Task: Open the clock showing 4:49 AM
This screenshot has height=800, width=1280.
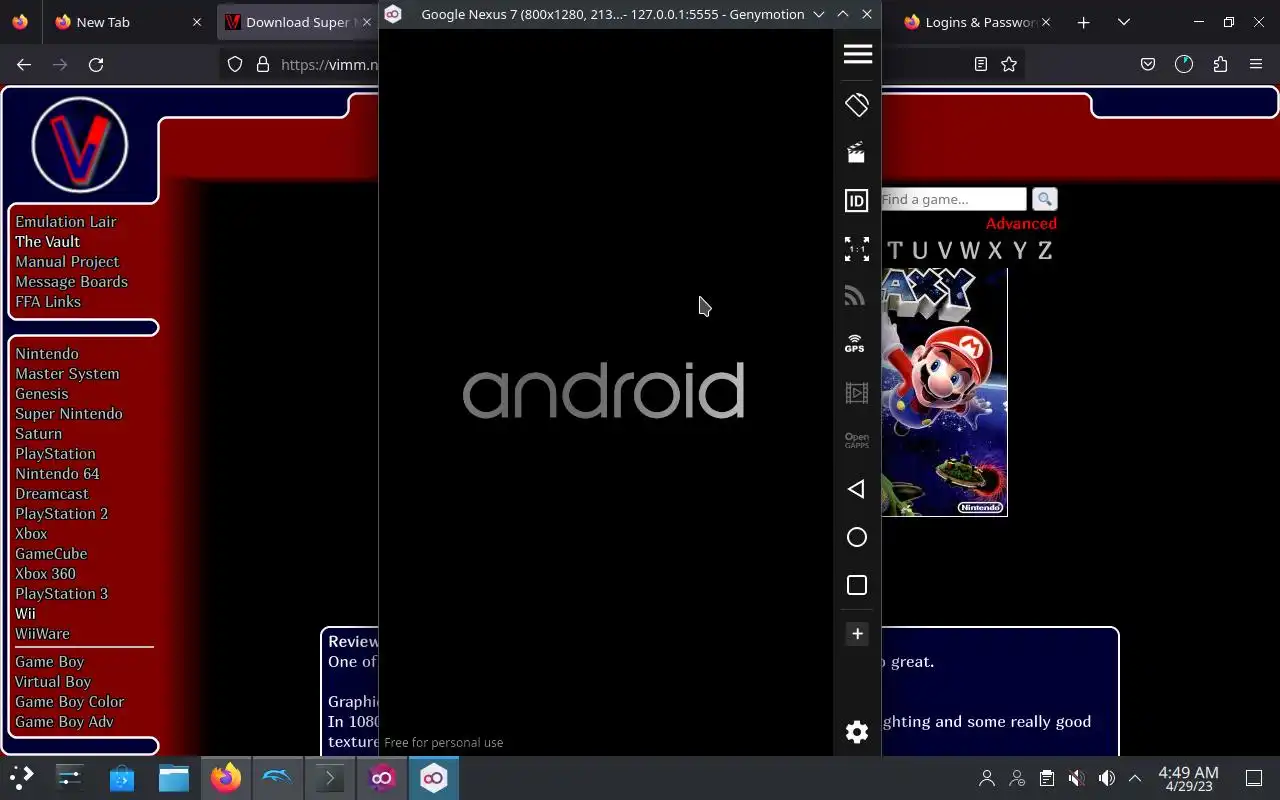Action: point(1188,778)
